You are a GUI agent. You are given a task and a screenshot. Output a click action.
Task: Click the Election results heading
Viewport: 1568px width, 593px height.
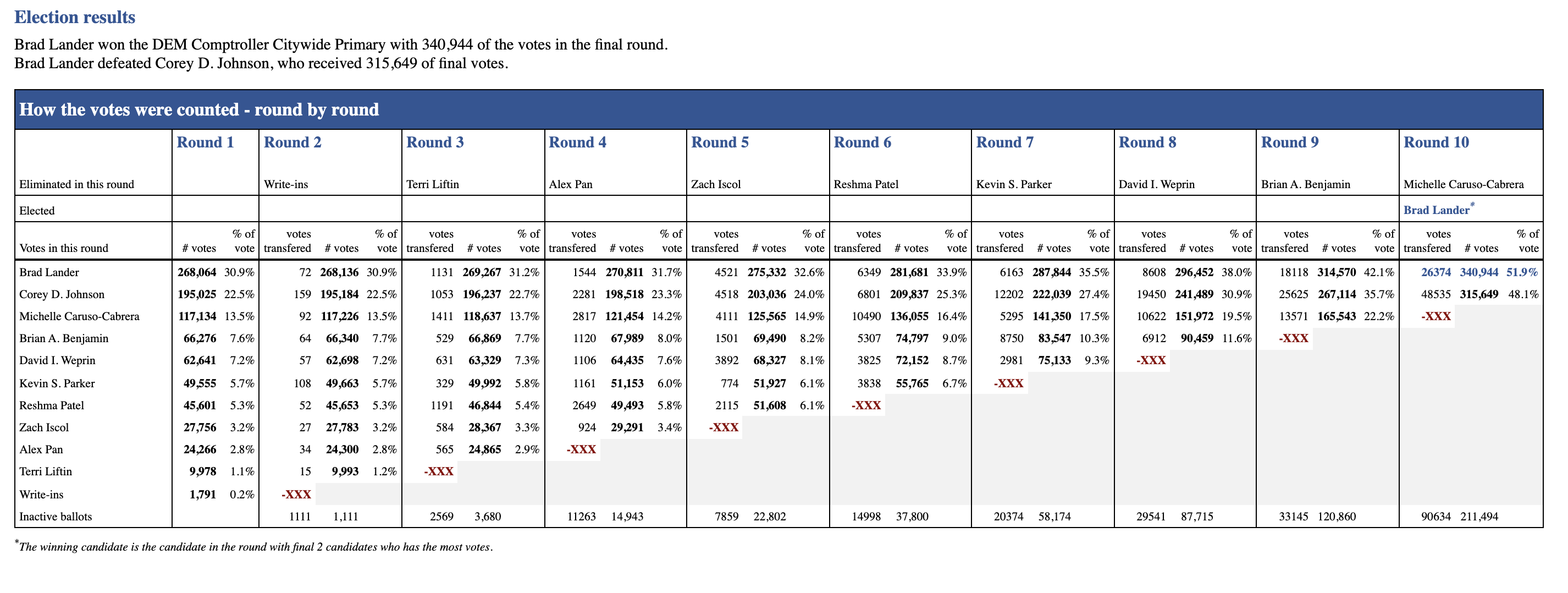75,17
